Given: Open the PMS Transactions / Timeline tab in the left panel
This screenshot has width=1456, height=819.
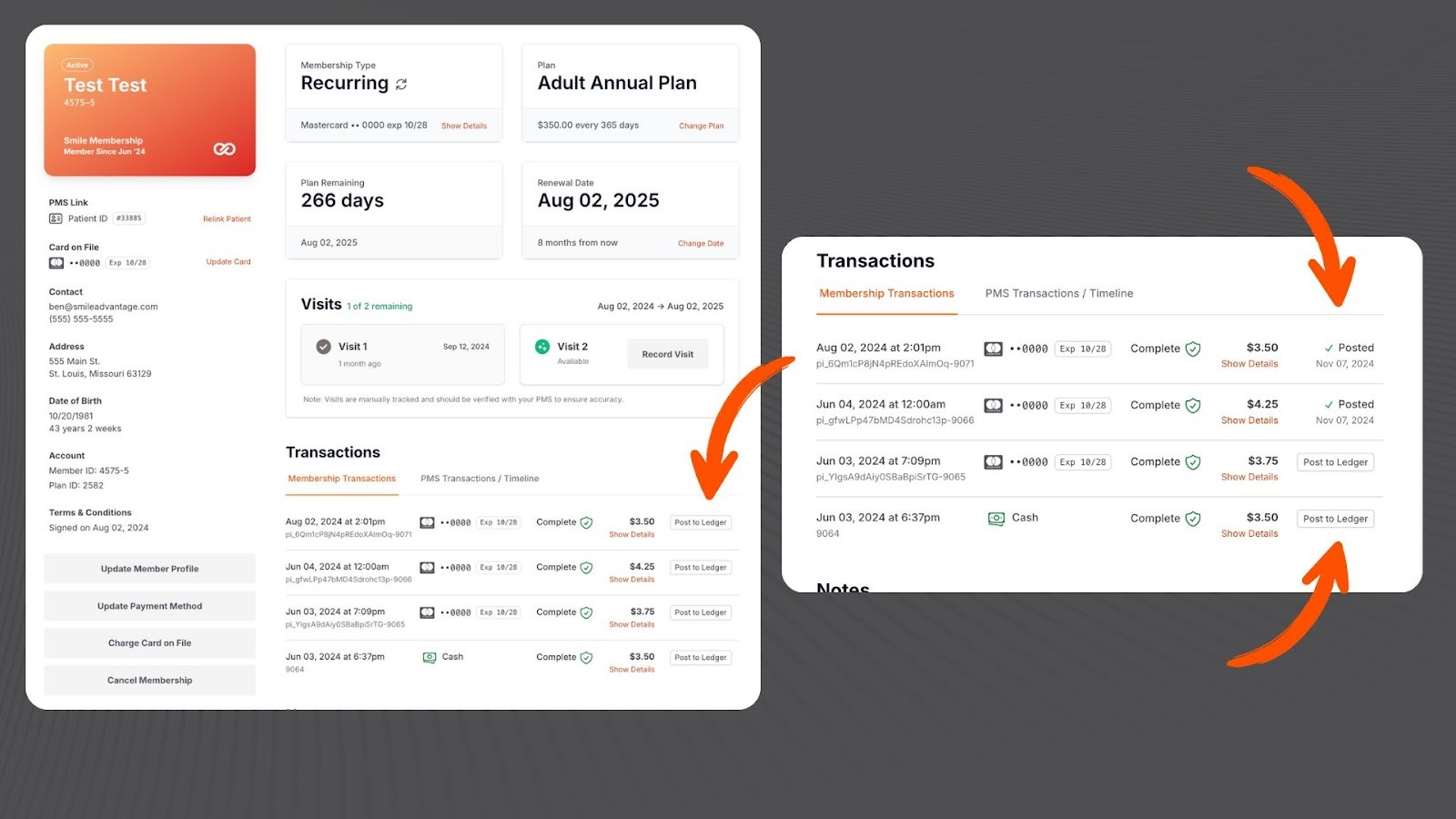Looking at the screenshot, I should pyautogui.click(x=480, y=479).
